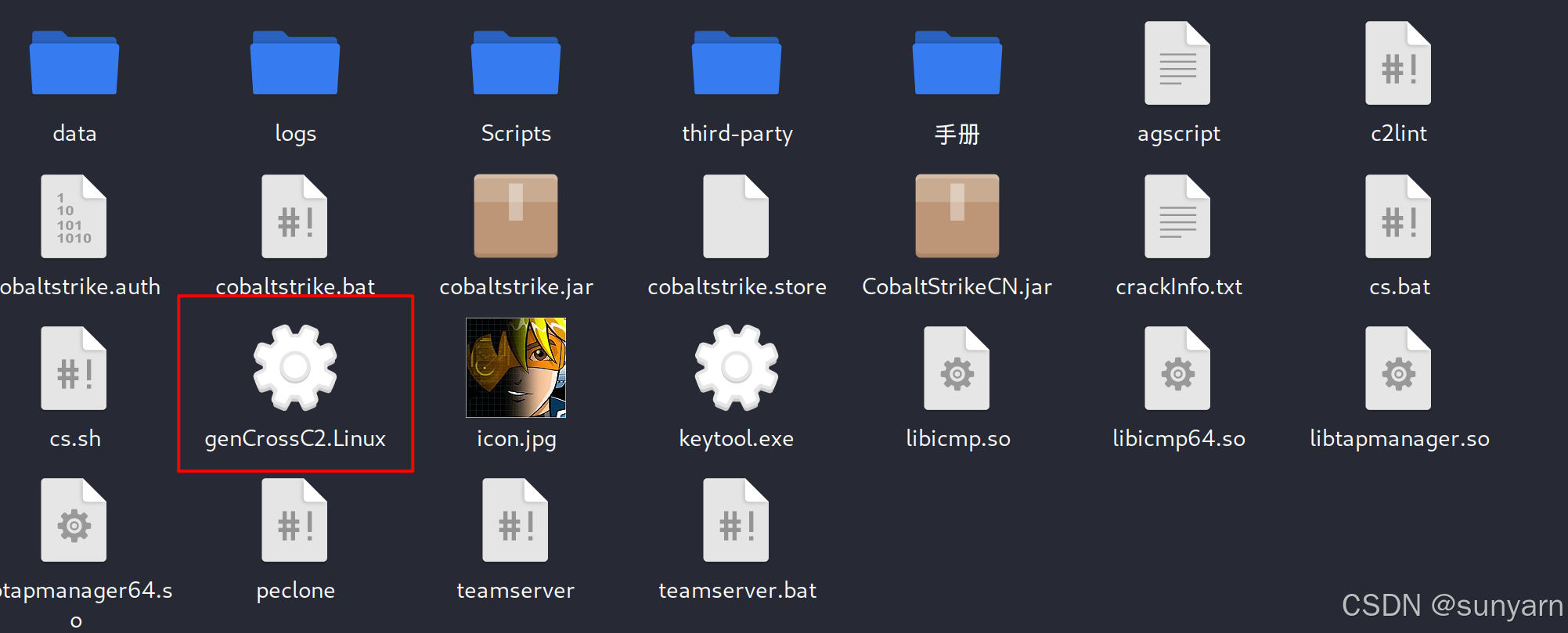Click the "CobaltStrikeCN.jar" file name
Screen dimensions: 1568x633
[x=957, y=288]
